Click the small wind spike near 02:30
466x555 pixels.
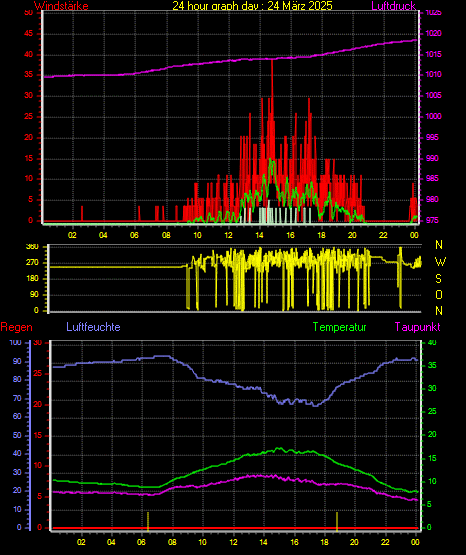click(x=82, y=213)
